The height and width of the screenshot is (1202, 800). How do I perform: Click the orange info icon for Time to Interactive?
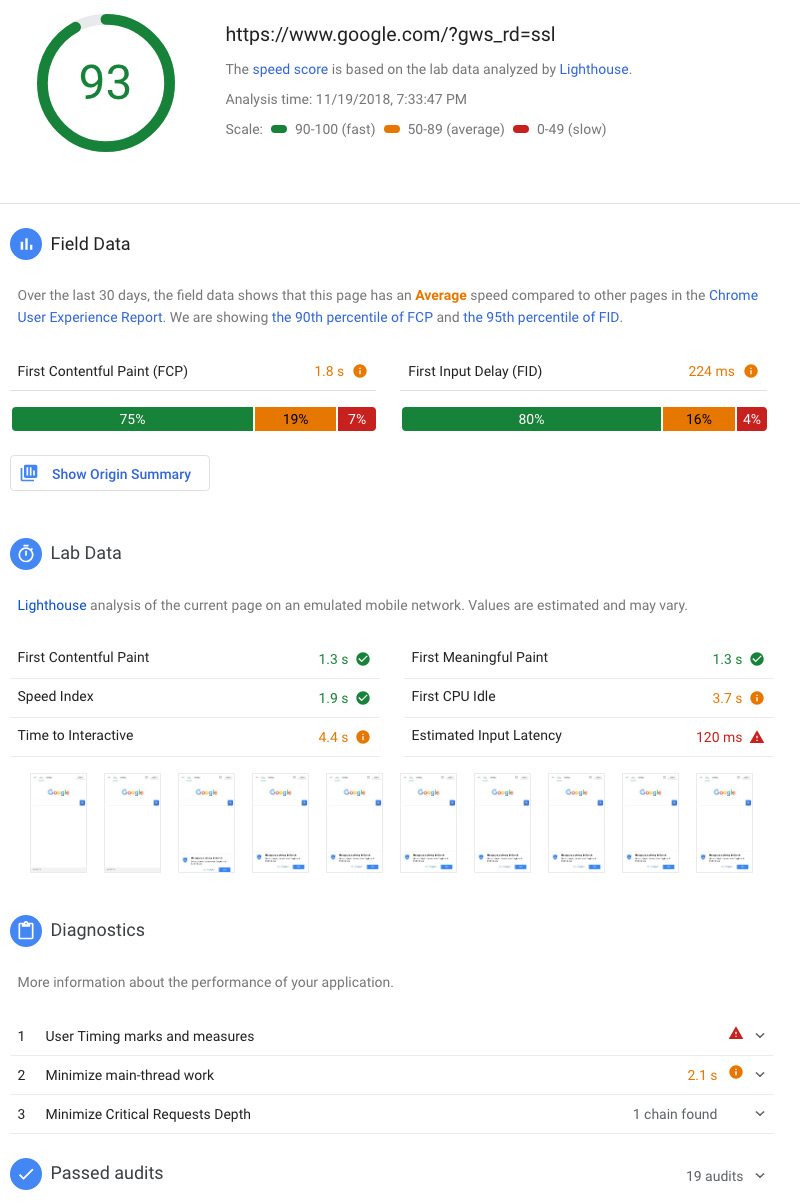(363, 737)
